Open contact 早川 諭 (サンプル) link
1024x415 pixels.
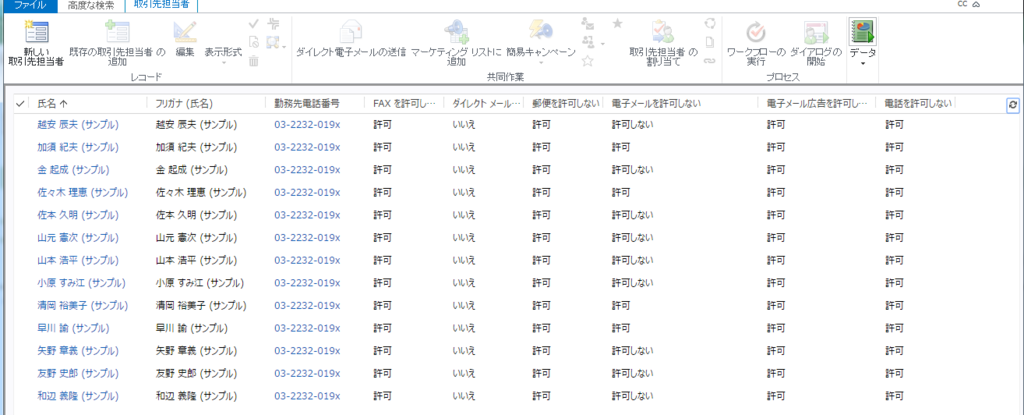[73, 328]
